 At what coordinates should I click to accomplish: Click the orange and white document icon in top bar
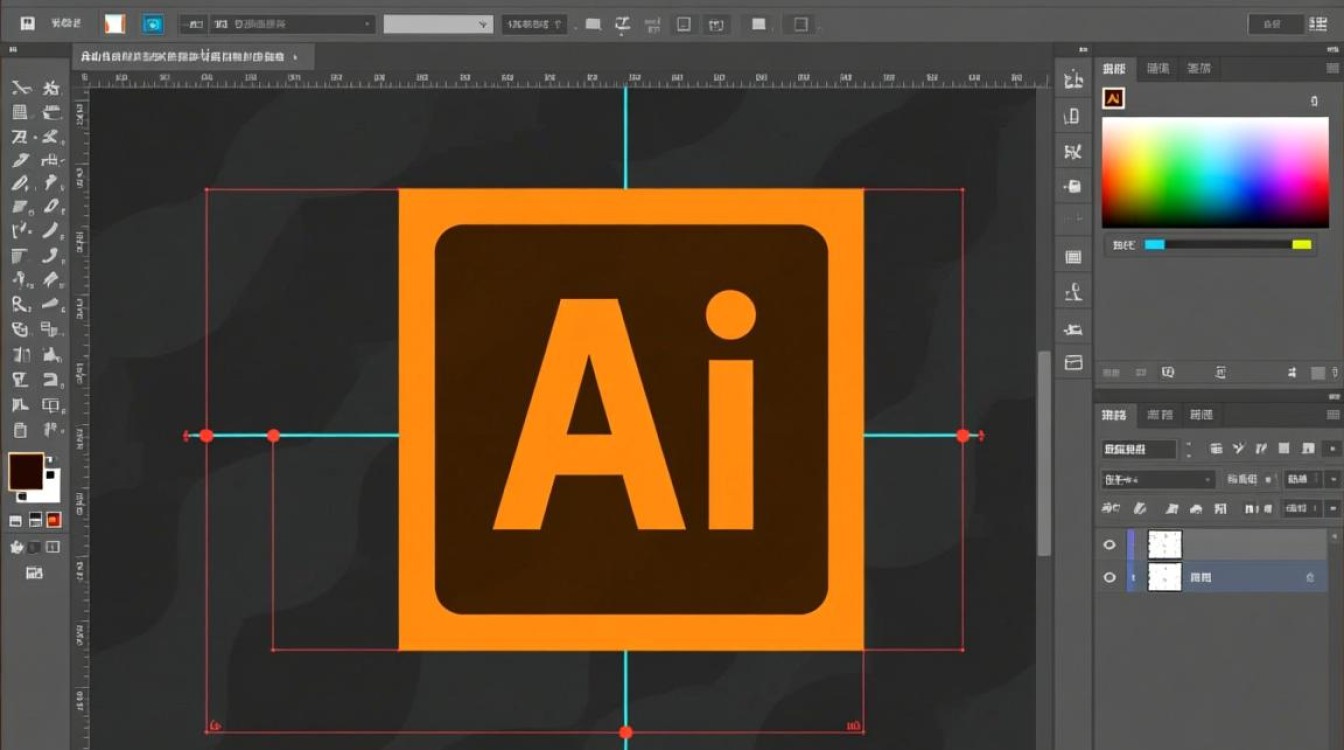point(115,24)
